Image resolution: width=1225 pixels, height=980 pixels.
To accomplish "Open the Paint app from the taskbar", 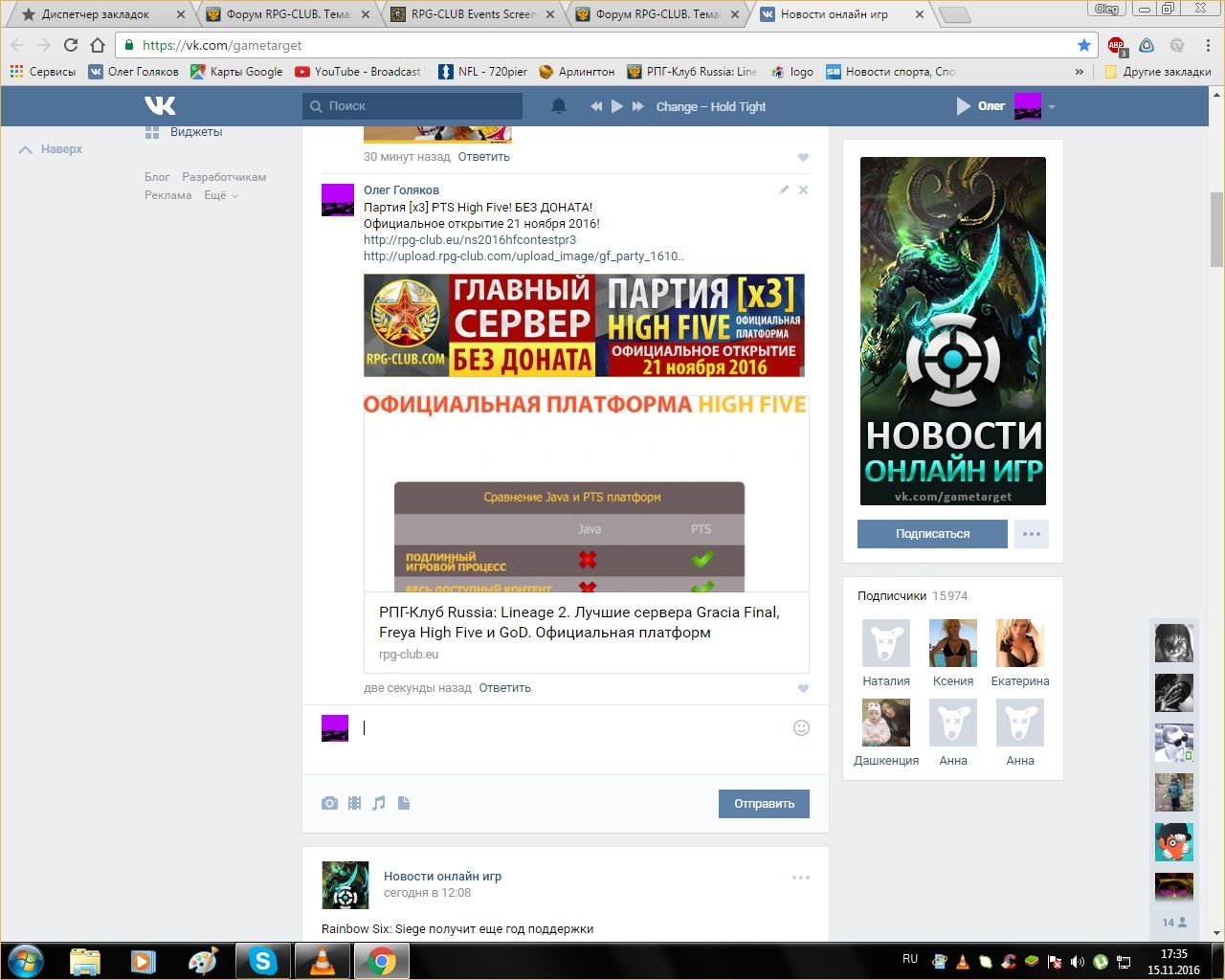I will point(204,961).
